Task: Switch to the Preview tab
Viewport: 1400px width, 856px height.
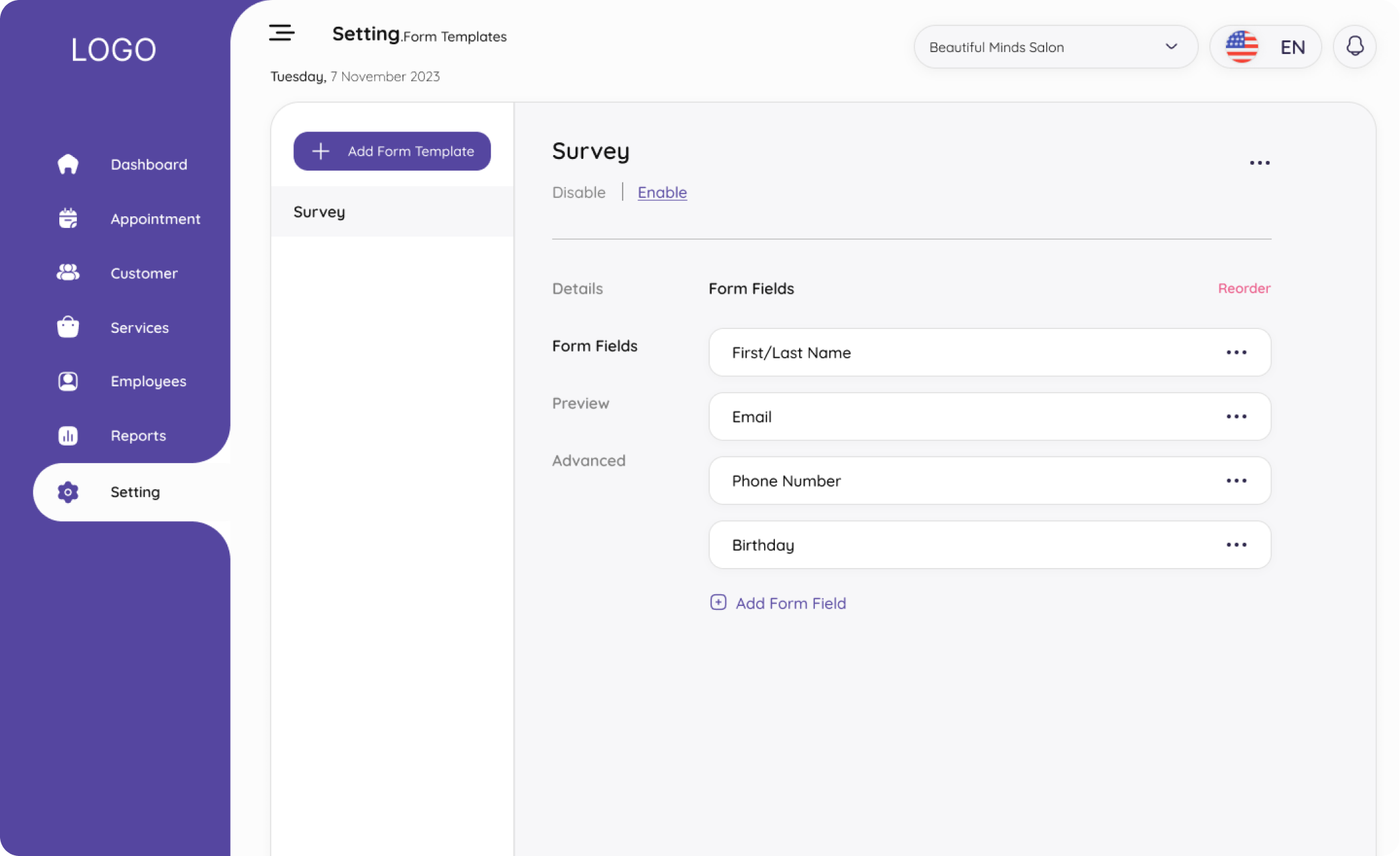Action: point(580,403)
